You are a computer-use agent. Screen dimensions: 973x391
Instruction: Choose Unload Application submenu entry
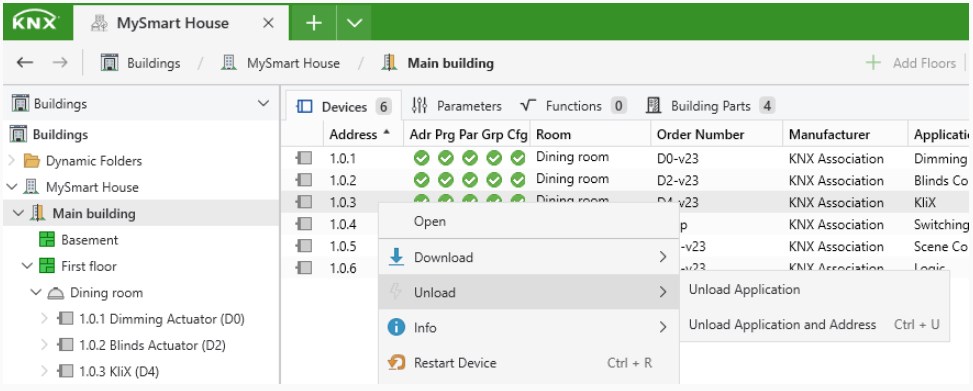pyautogui.click(x=814, y=289)
